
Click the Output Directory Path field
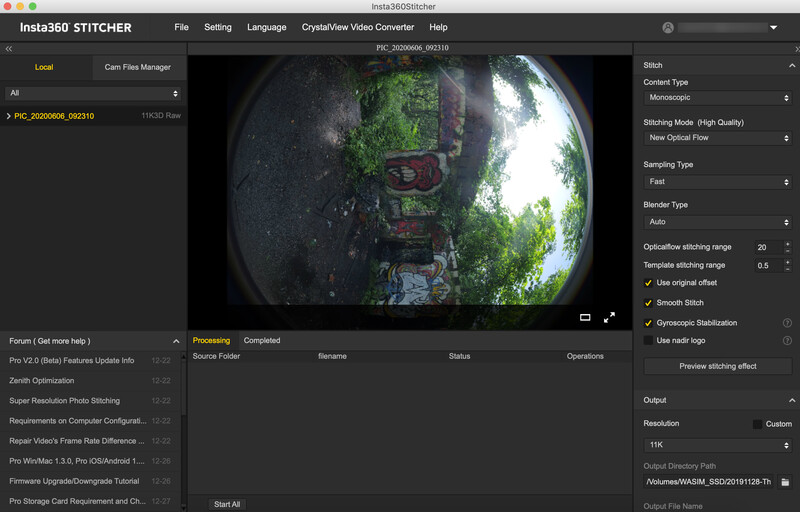pos(709,482)
